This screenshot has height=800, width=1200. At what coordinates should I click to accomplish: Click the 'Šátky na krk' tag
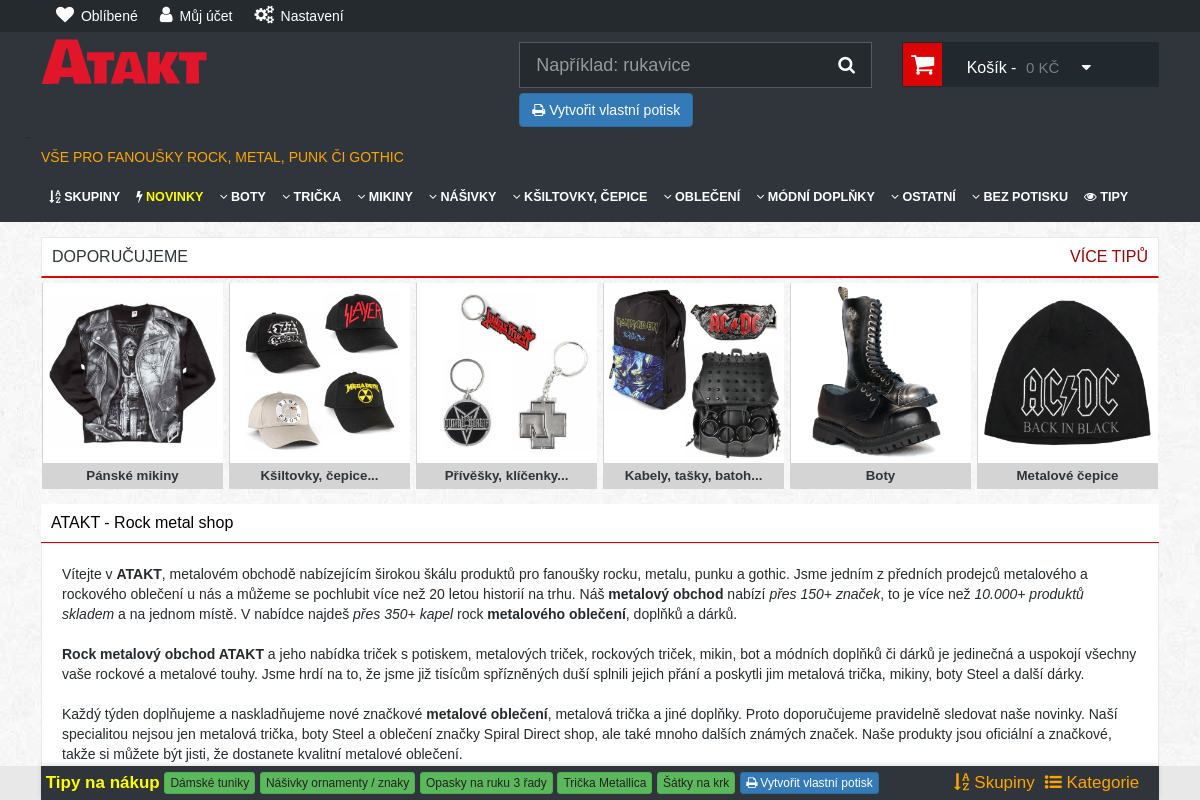pos(696,783)
